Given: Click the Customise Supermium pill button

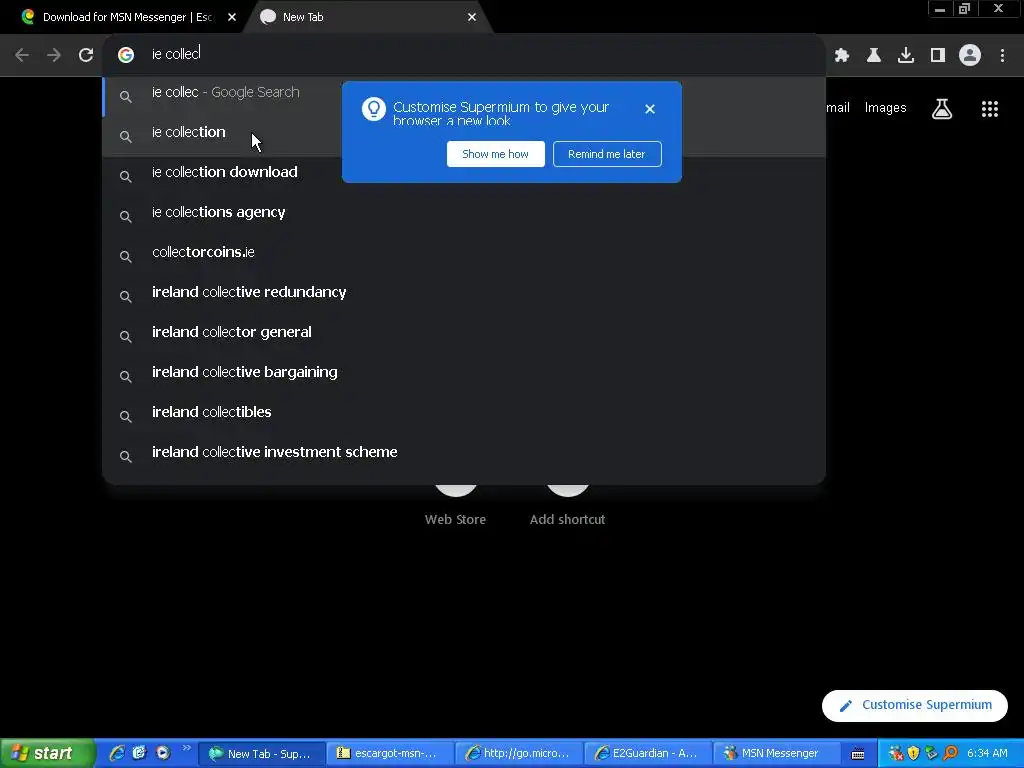Looking at the screenshot, I should coord(915,705).
